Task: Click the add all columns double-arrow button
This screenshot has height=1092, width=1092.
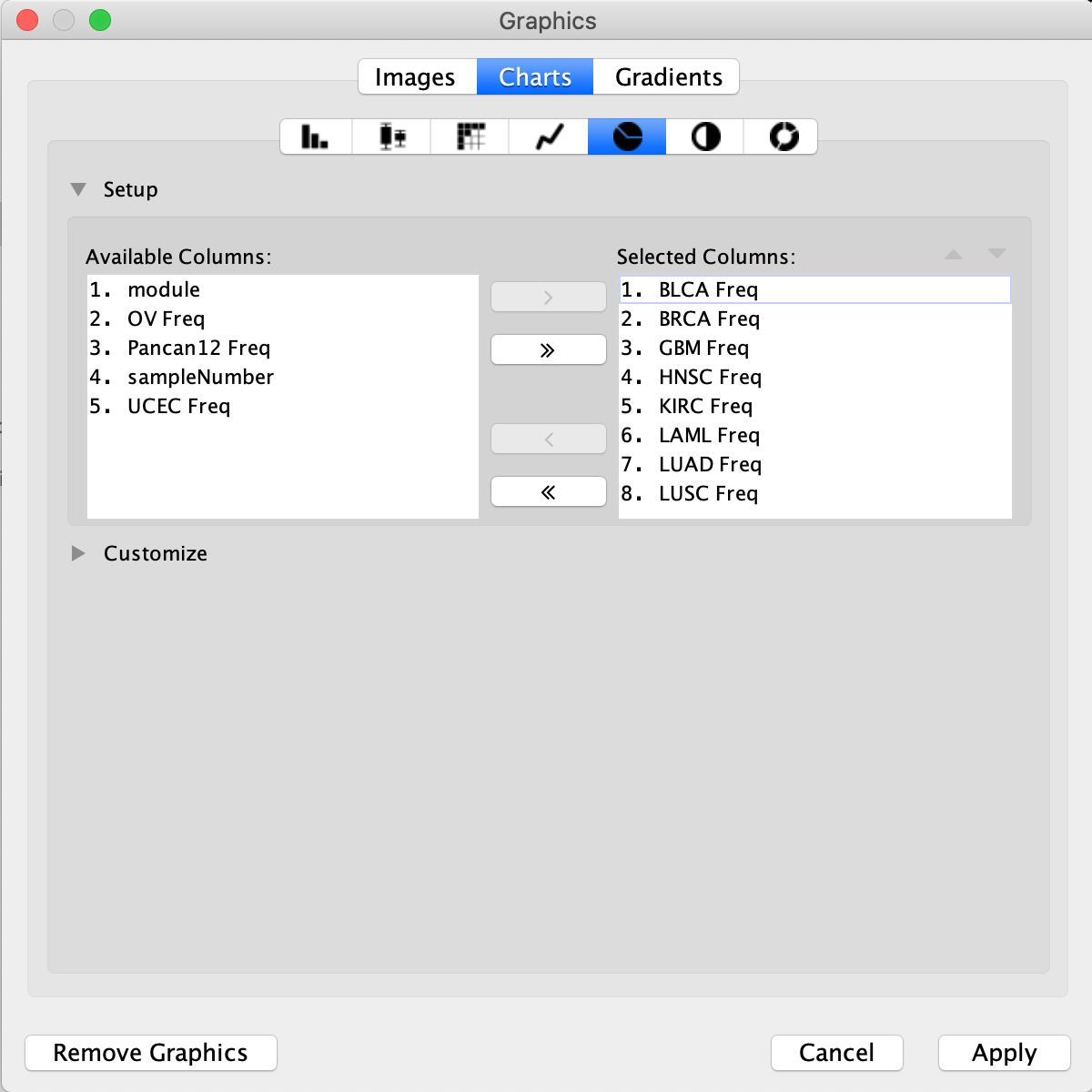Action: click(548, 350)
